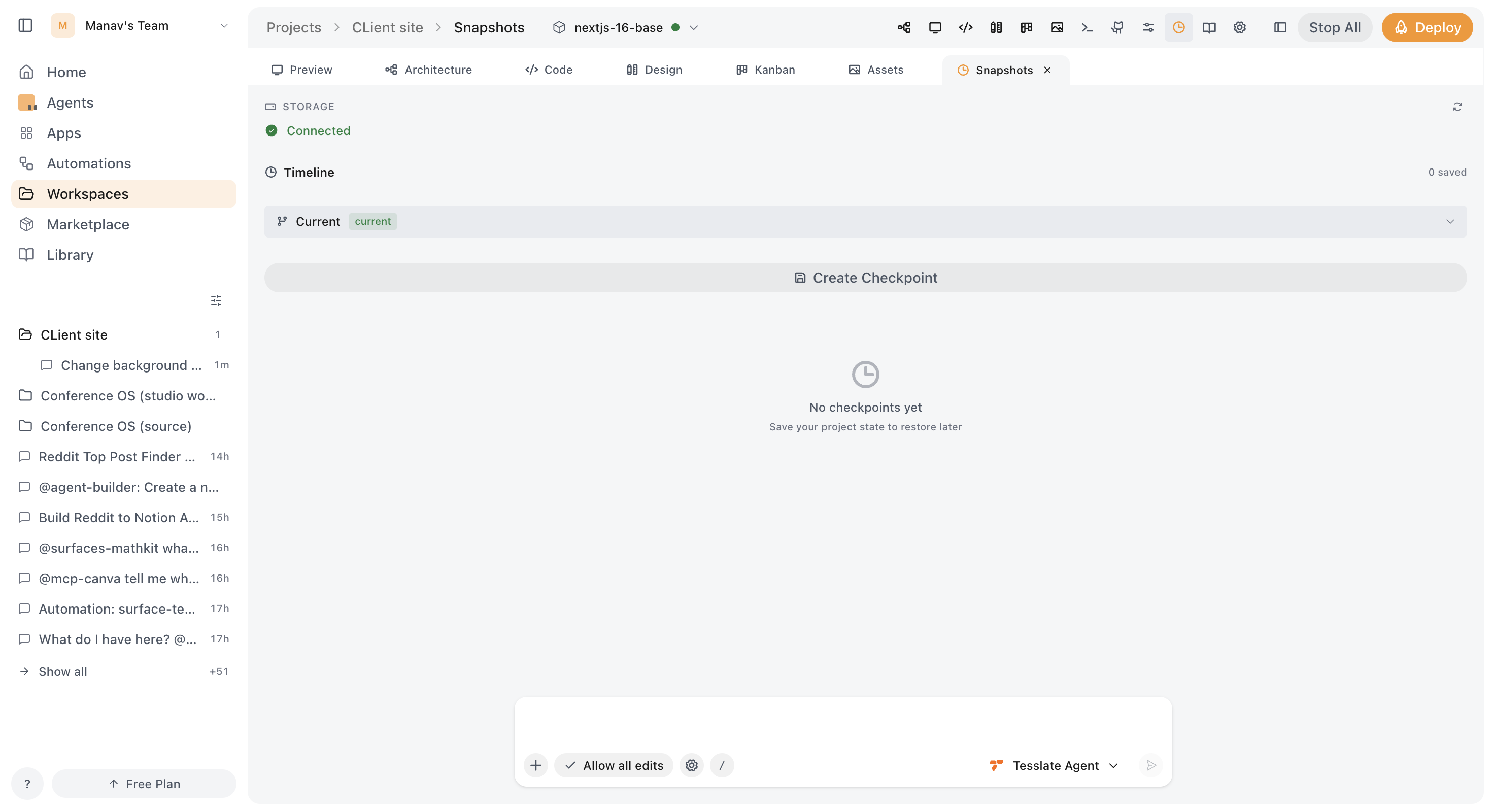Viewport: 1492px width, 812px height.
Task: Expand the Current timeline row chevron
Action: pyautogui.click(x=1450, y=221)
